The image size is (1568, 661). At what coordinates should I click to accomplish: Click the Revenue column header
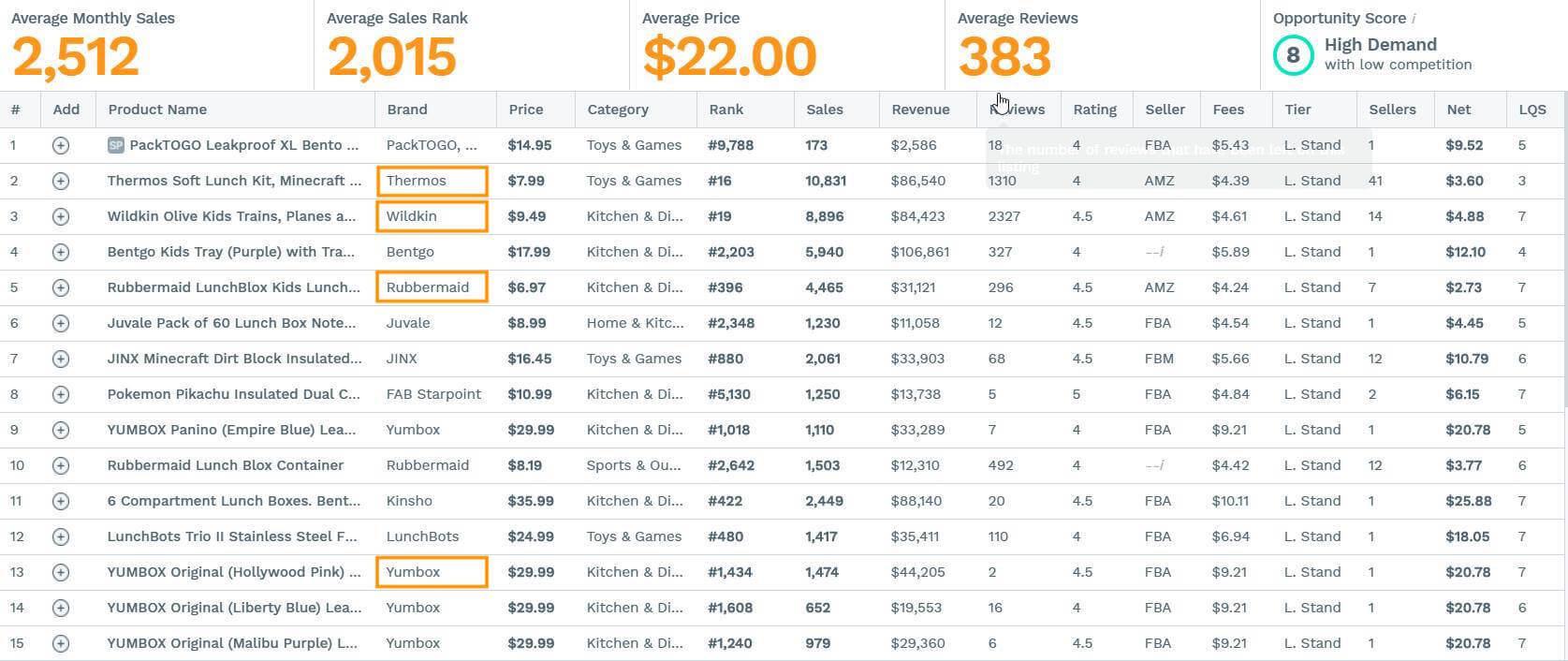click(x=920, y=110)
